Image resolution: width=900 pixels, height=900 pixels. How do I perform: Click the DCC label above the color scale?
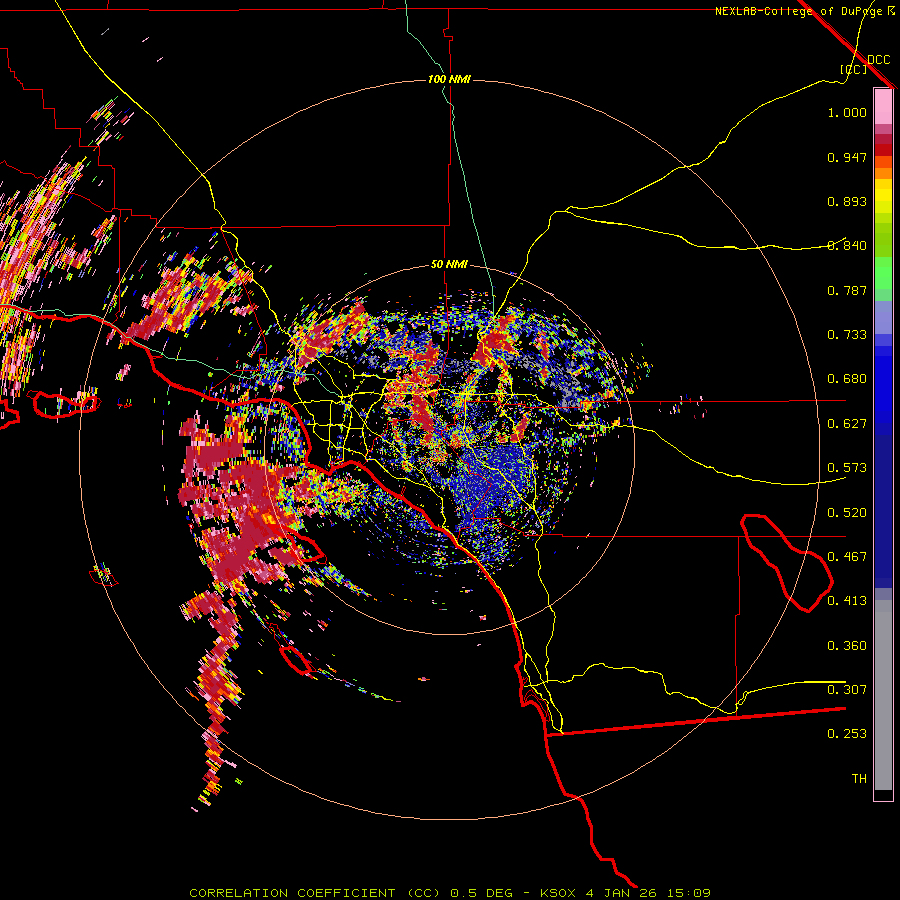tap(878, 60)
